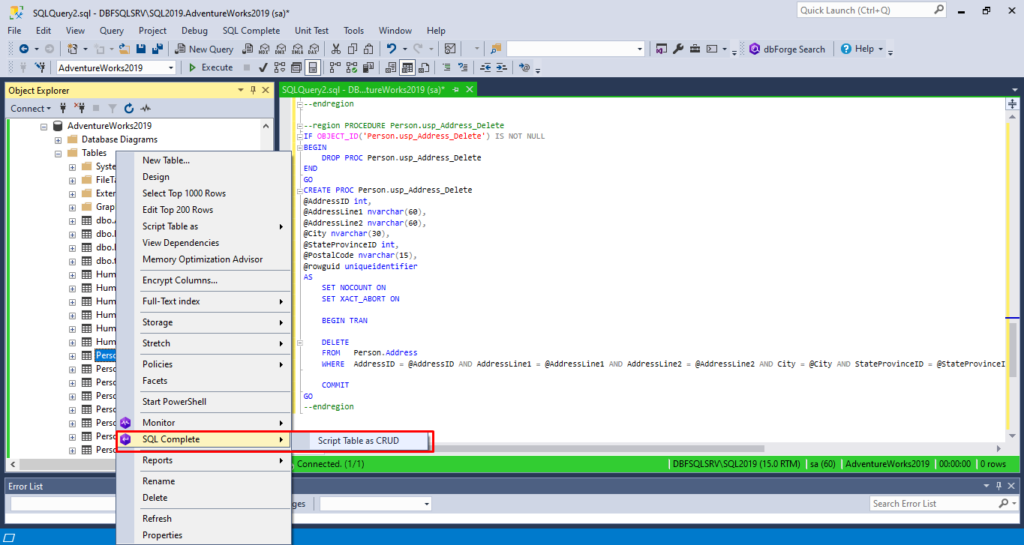This screenshot has width=1024, height=545.
Task: Click the DAX query icon
Action: (x=314, y=49)
